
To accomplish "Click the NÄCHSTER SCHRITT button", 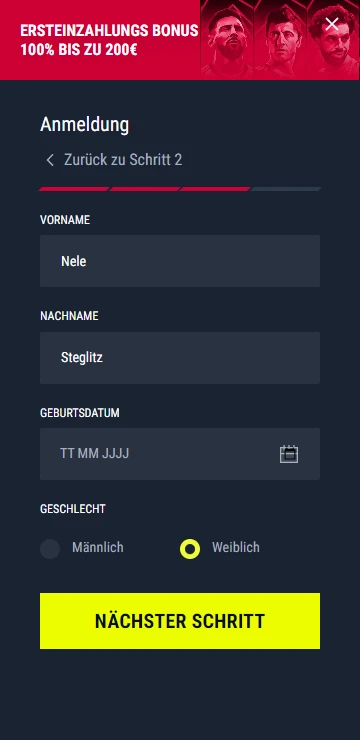I will 180,621.
